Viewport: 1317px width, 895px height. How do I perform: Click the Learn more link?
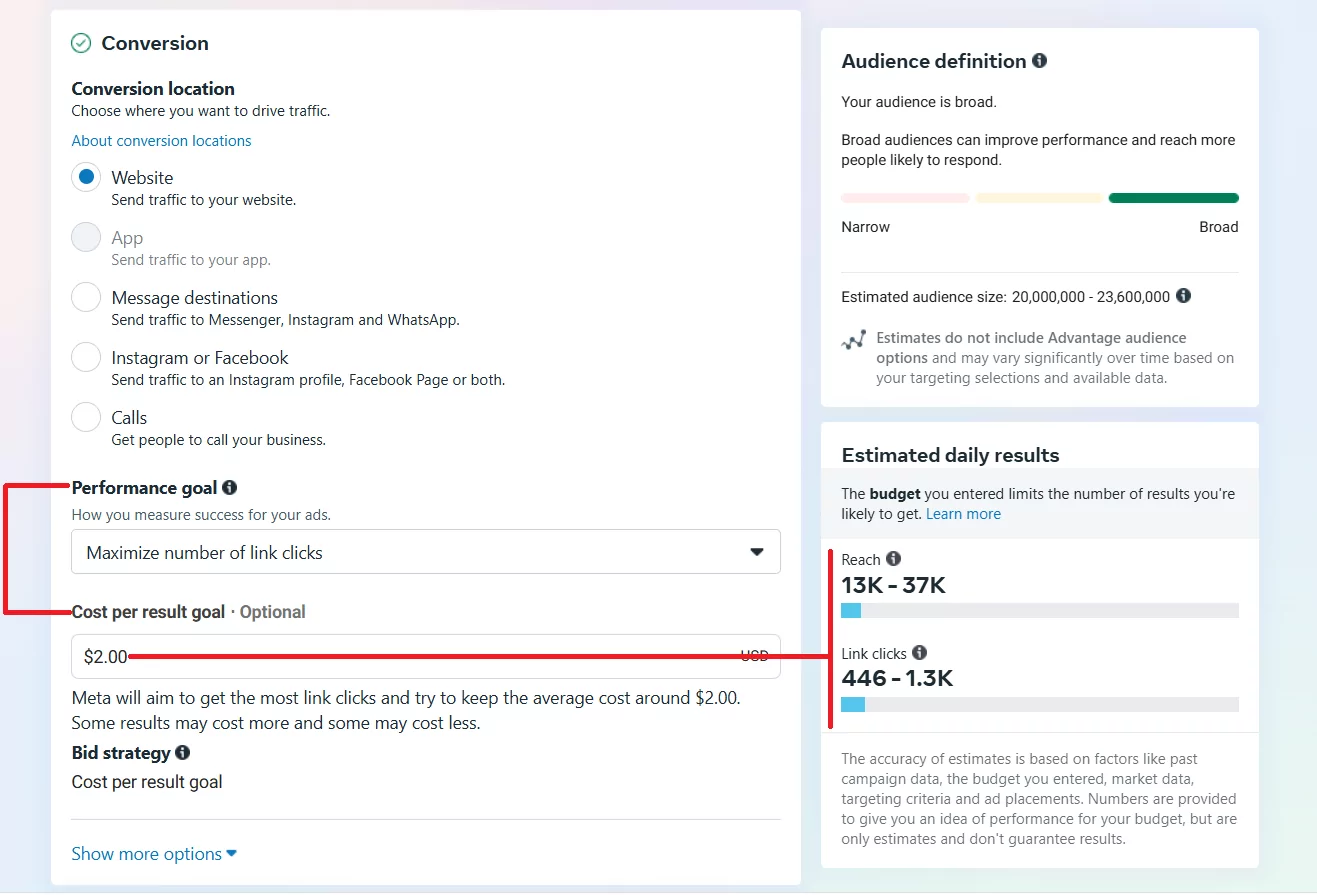pyautogui.click(x=963, y=514)
